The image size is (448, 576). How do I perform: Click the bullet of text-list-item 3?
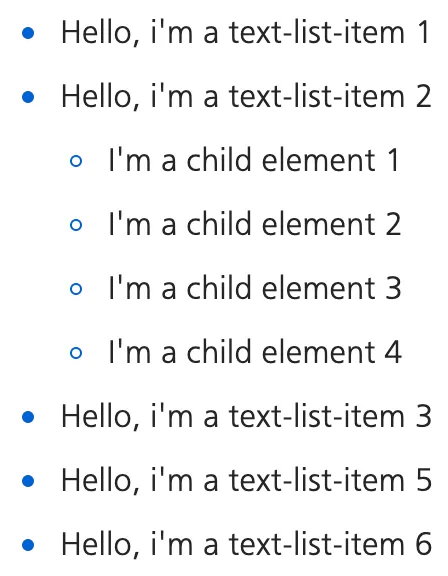pyautogui.click(x=28, y=417)
